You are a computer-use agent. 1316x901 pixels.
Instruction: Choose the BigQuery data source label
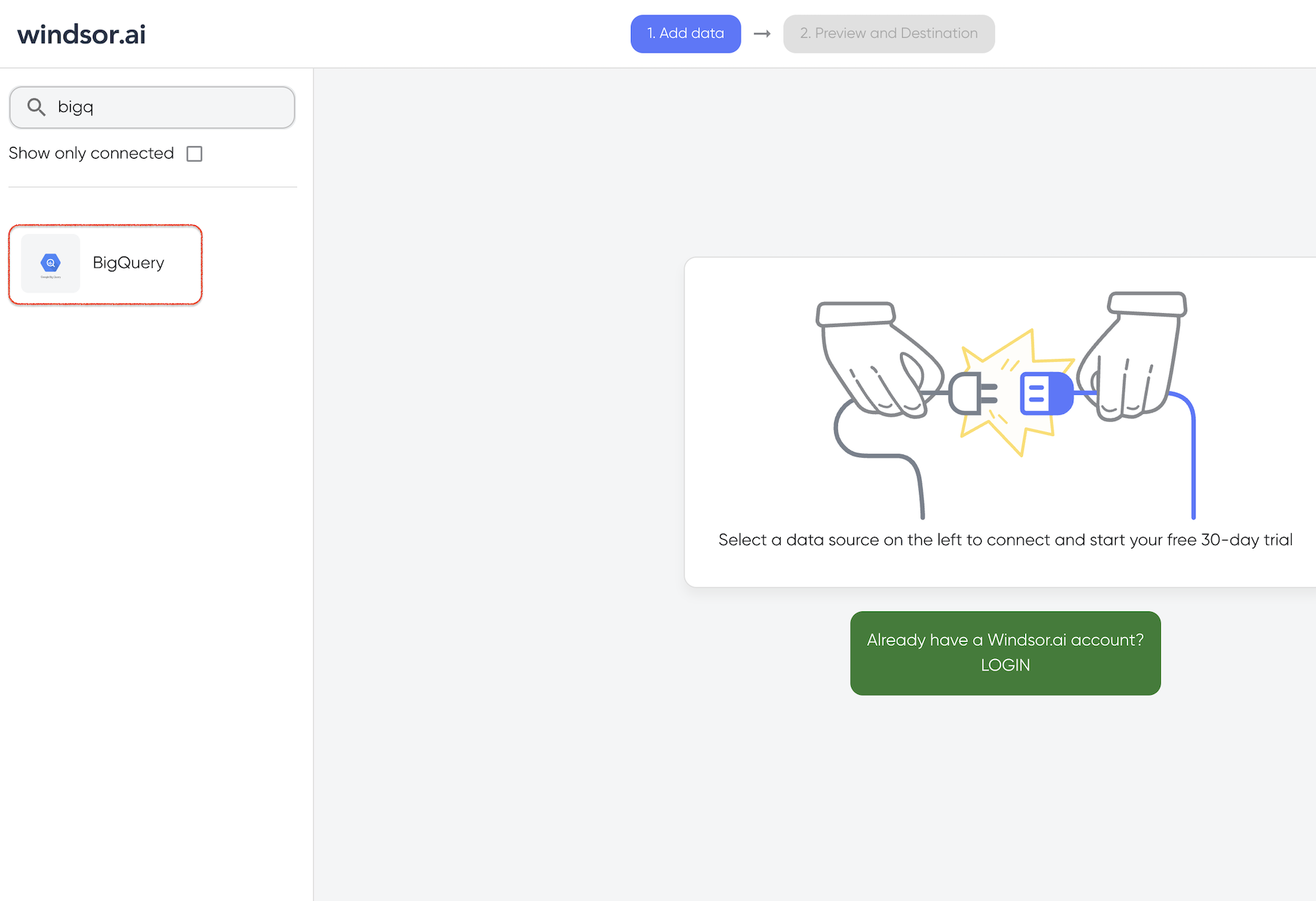click(x=129, y=263)
